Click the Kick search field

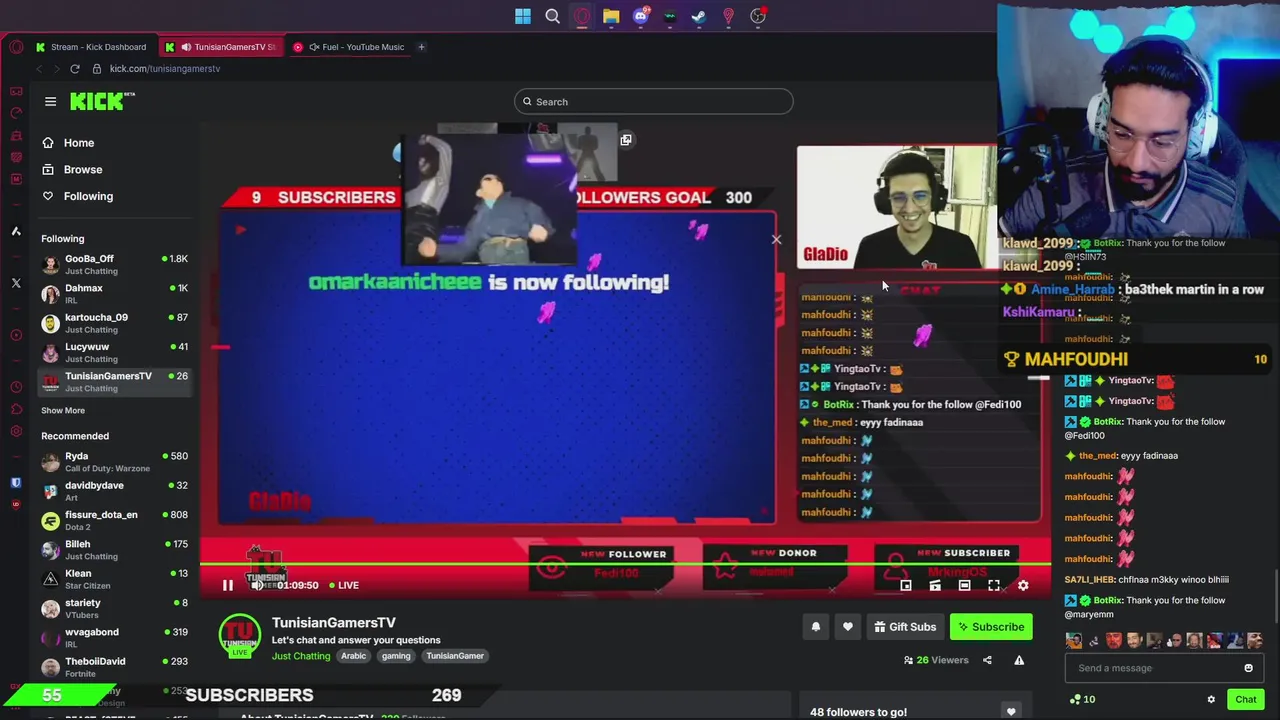(x=654, y=101)
